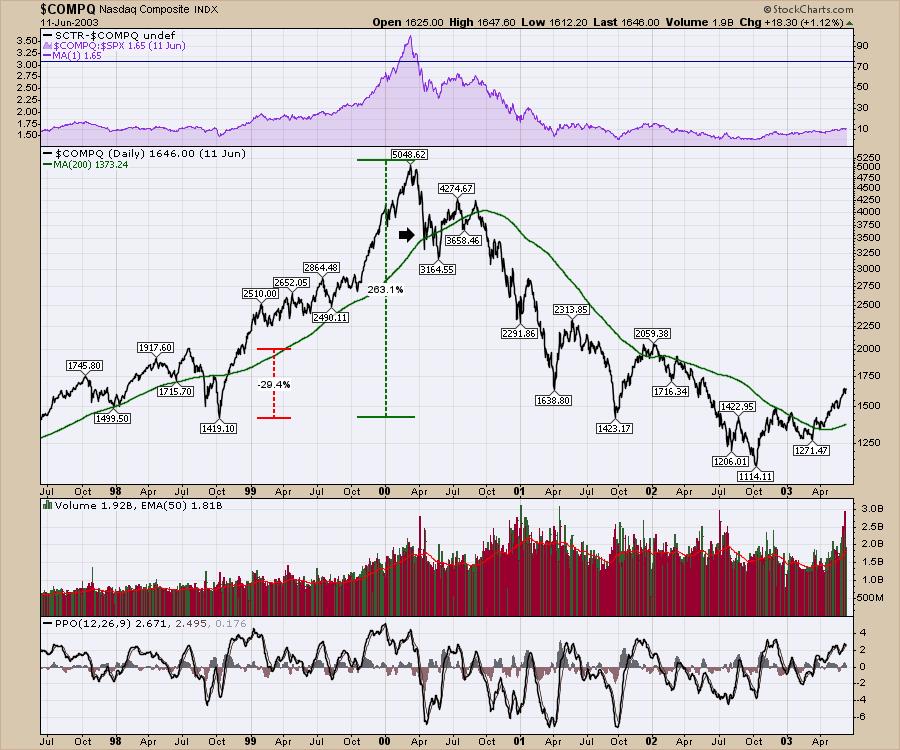Select the red -29.4% measurement bracket

tap(274, 383)
